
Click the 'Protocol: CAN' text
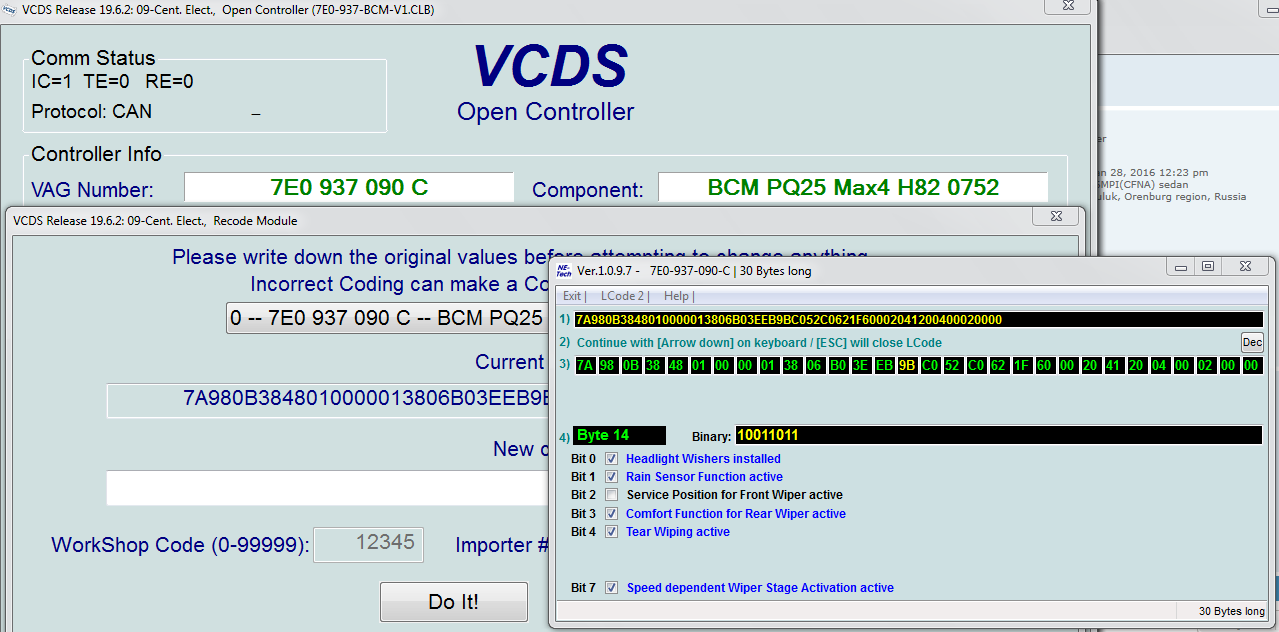click(92, 111)
